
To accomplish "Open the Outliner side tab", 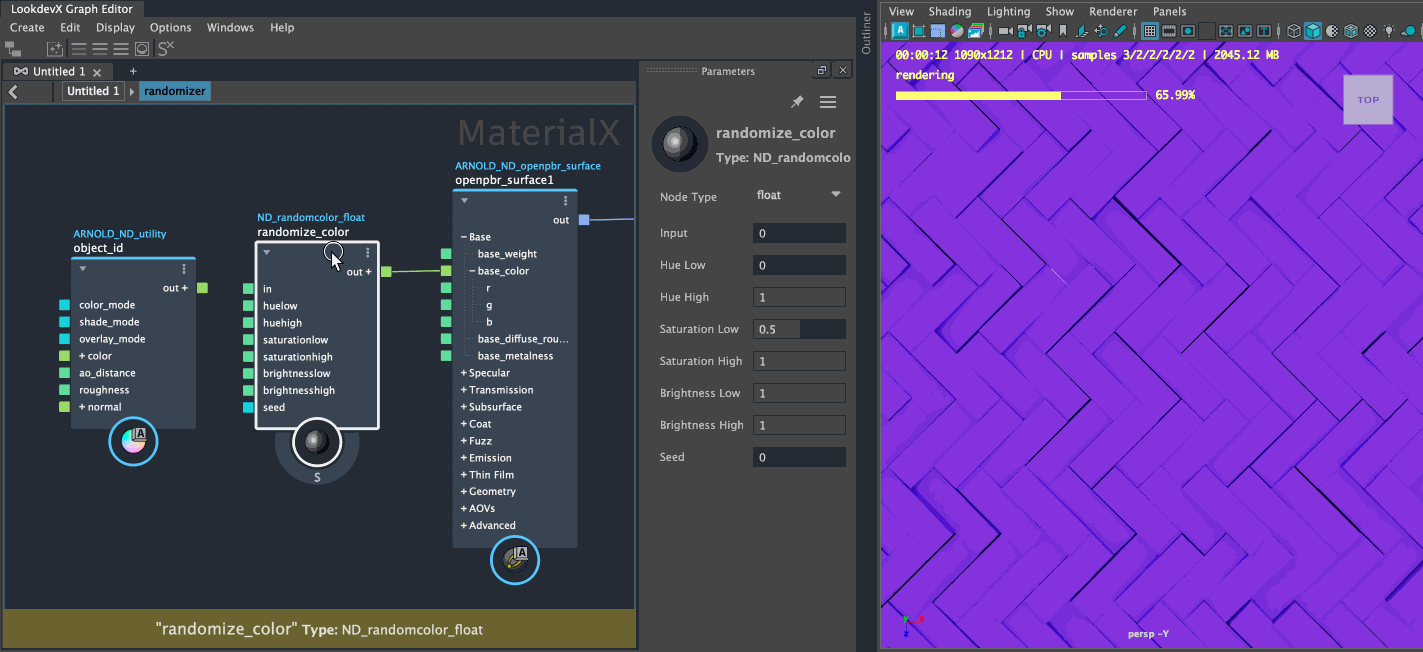I will [867, 35].
